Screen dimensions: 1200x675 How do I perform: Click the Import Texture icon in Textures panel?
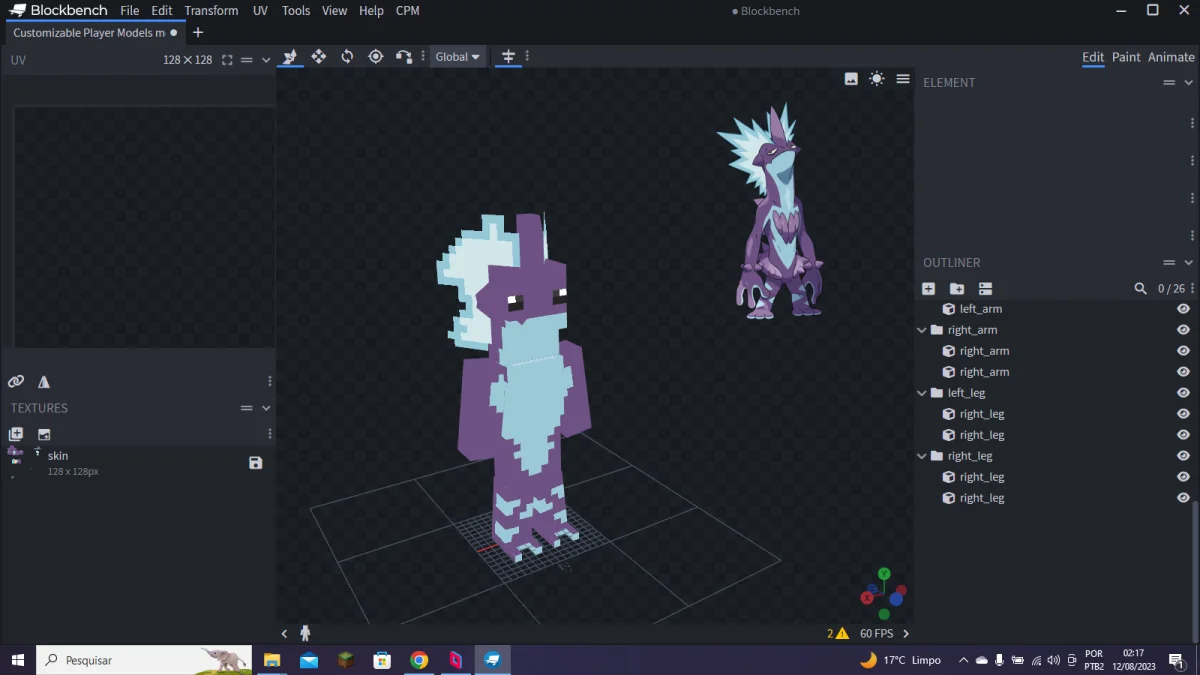[44, 434]
